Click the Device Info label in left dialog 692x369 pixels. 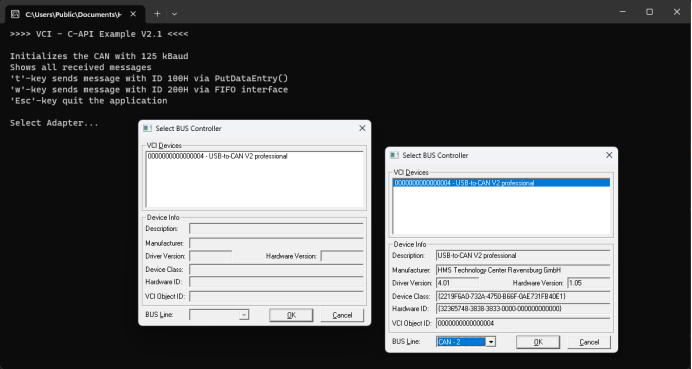pos(163,217)
